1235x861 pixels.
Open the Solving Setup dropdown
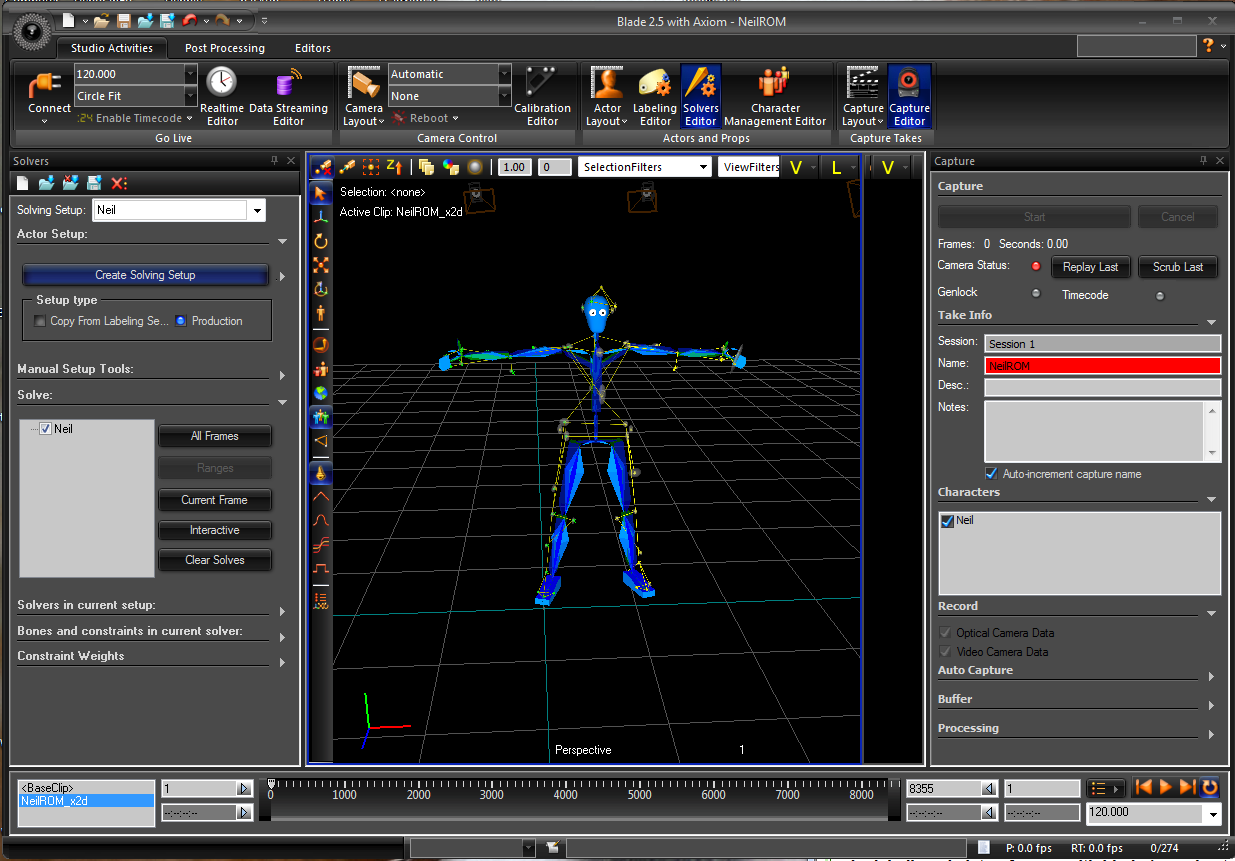tap(258, 211)
